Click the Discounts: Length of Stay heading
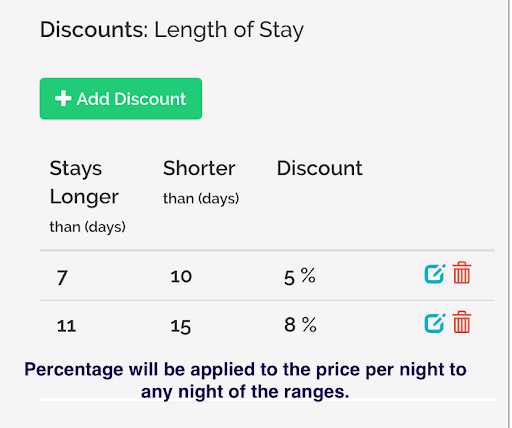The height and width of the screenshot is (428, 512). [x=172, y=30]
